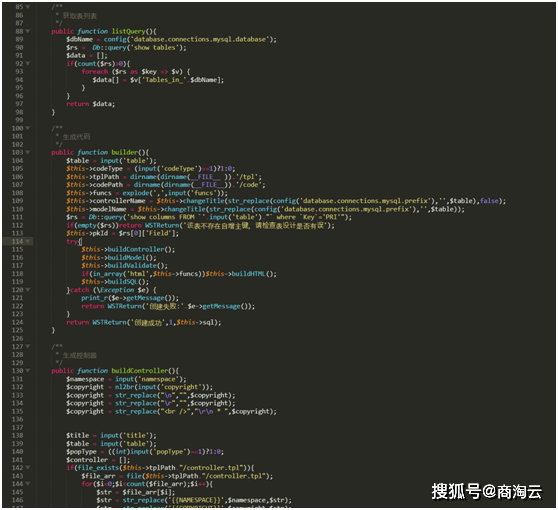The image size is (558, 510).
Task: Fold the comment block starting at line 100
Action: click(x=28, y=128)
